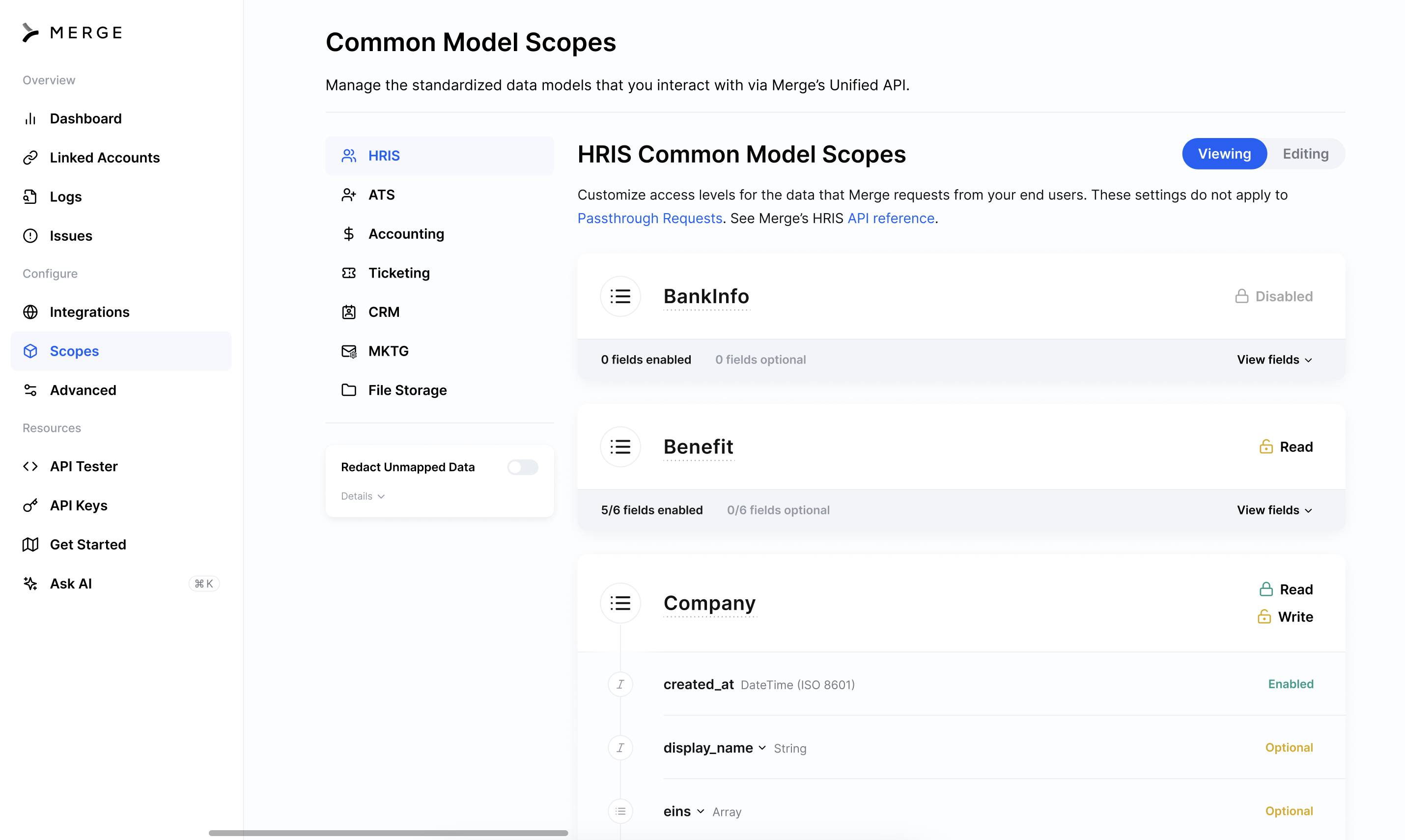The width and height of the screenshot is (1405, 840).
Task: Open Logs from sidebar icon
Action: pos(30,196)
